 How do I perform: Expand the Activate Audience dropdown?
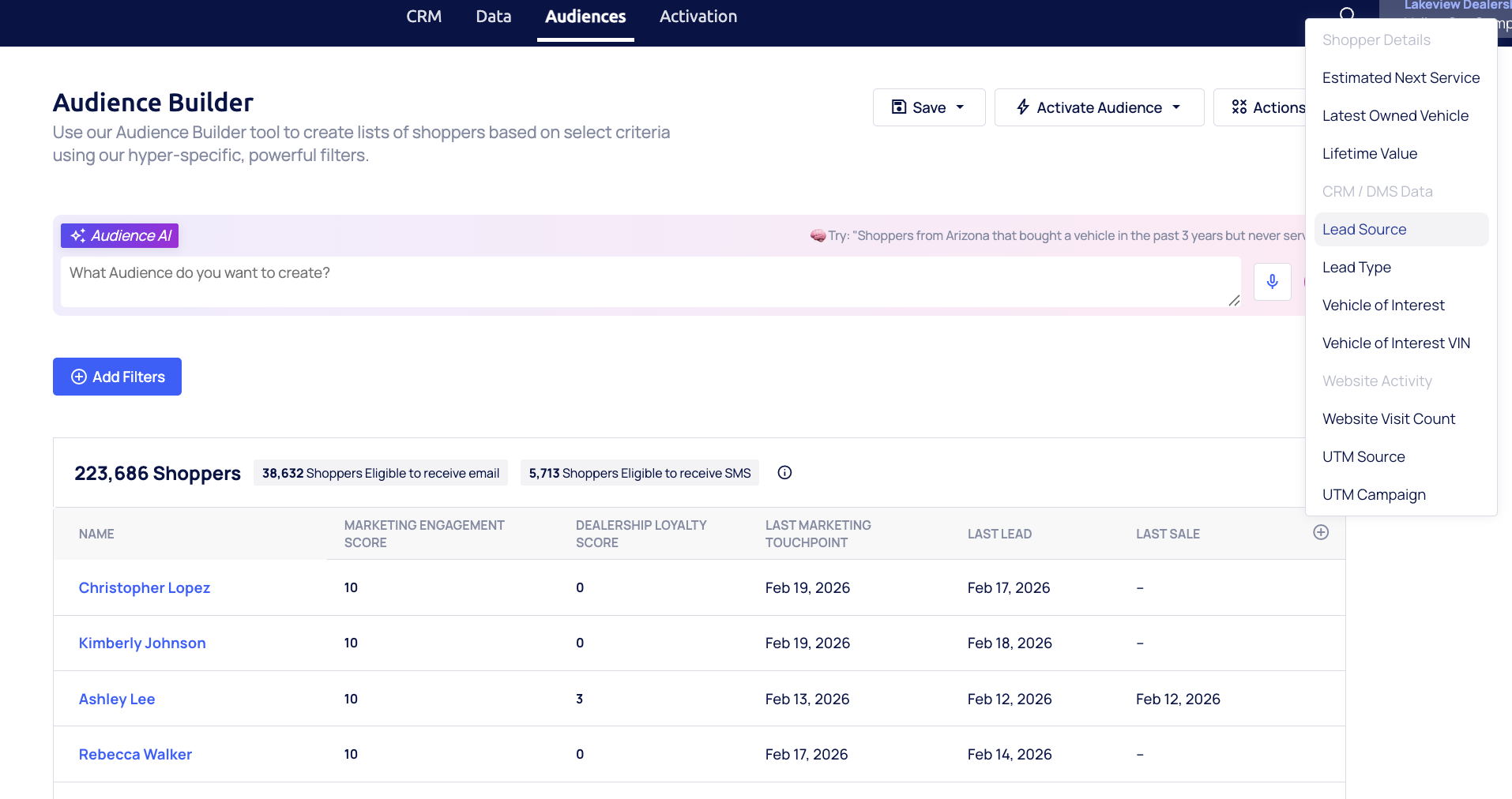[x=1175, y=107]
